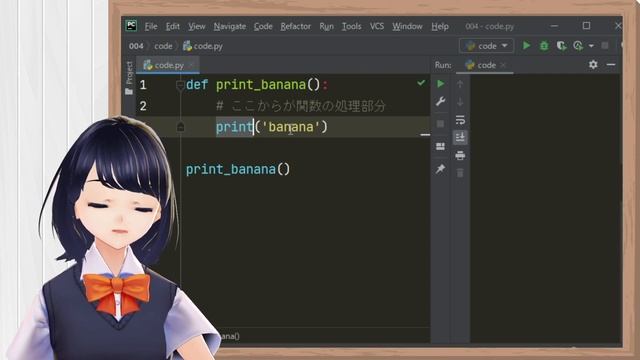Screen dimensions: 640x360
Task: Click the print_banana() call line
Action: tap(238, 169)
